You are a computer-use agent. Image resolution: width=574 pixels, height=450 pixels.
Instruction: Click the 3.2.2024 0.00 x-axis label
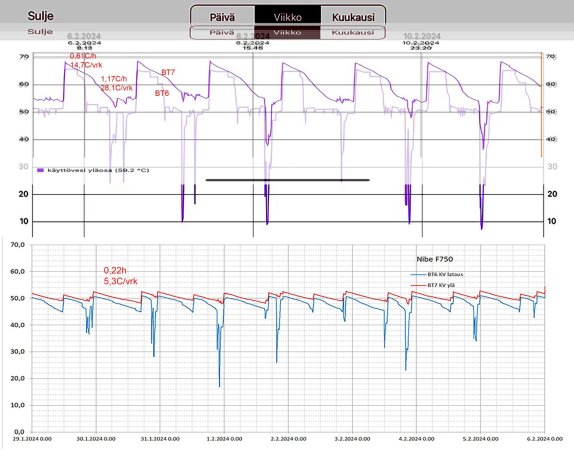coord(353,439)
